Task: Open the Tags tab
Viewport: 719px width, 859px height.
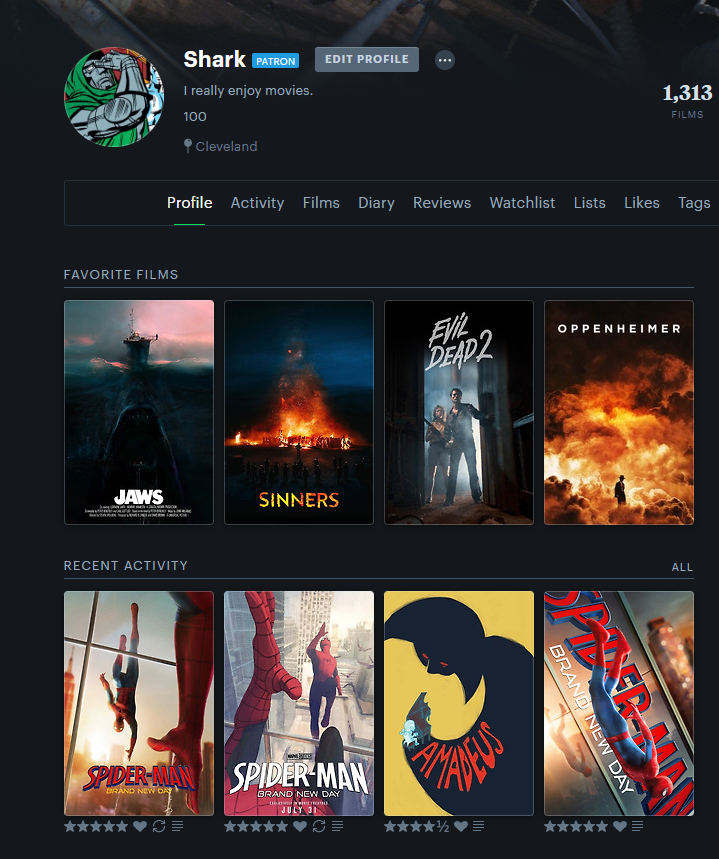Action: coord(694,203)
